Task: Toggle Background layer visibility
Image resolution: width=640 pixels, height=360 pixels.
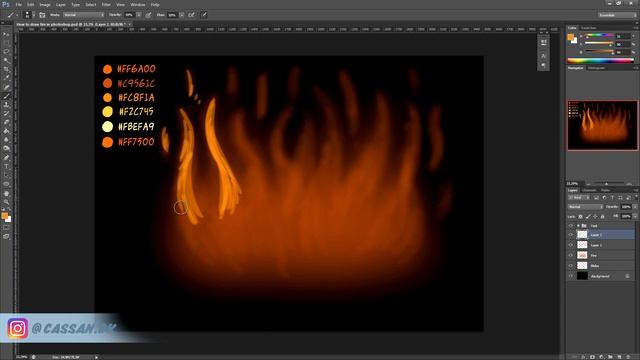Action: (x=571, y=276)
